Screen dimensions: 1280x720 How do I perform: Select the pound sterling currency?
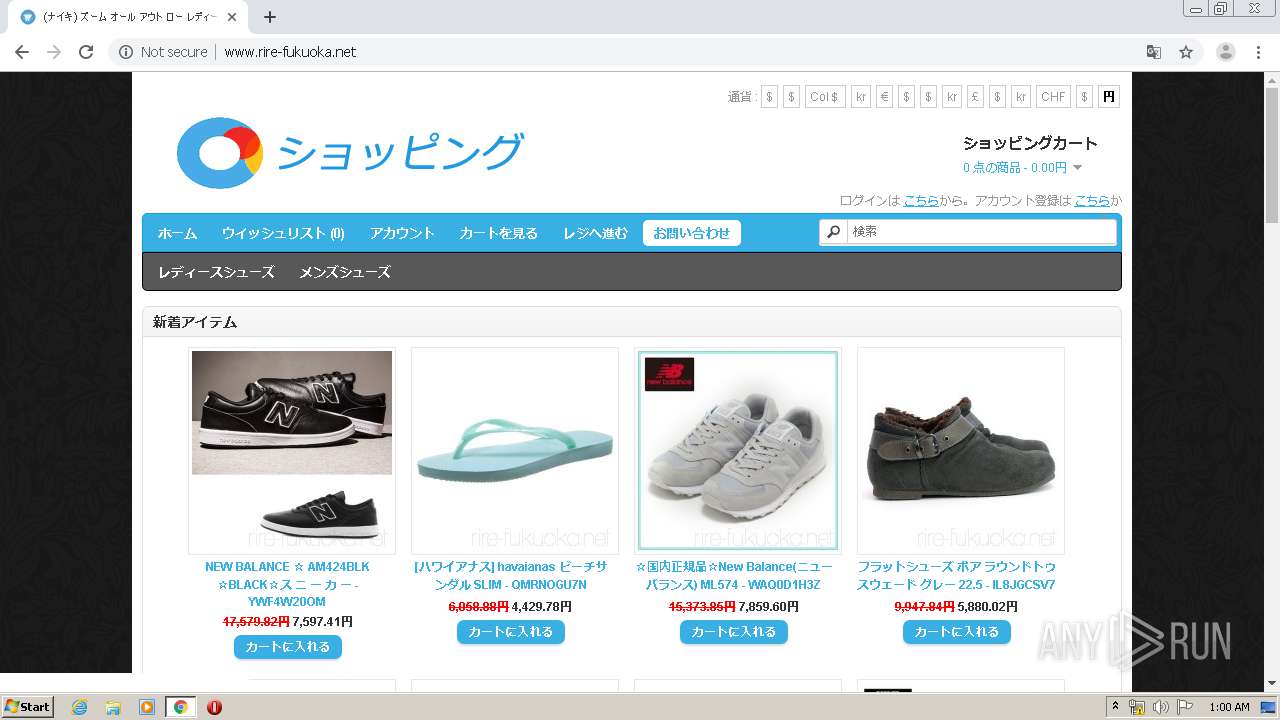coord(975,97)
